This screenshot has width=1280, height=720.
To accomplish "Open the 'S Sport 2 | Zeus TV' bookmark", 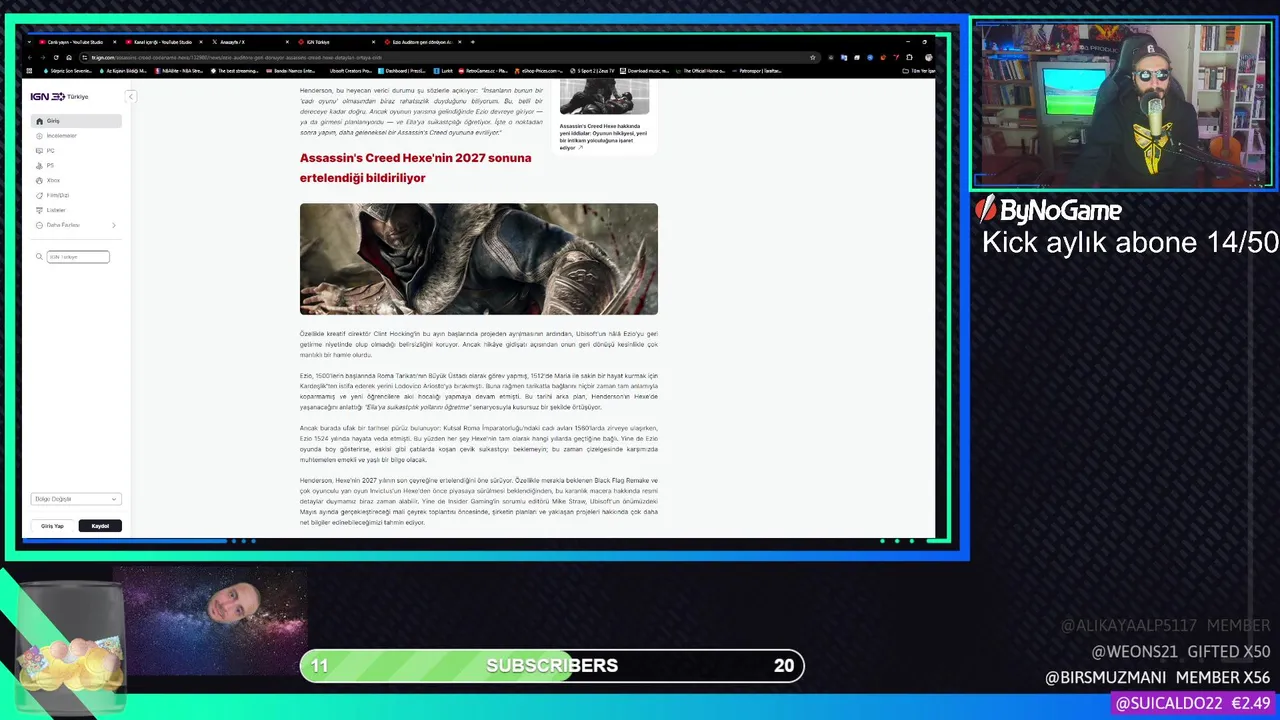I will 593,71.
